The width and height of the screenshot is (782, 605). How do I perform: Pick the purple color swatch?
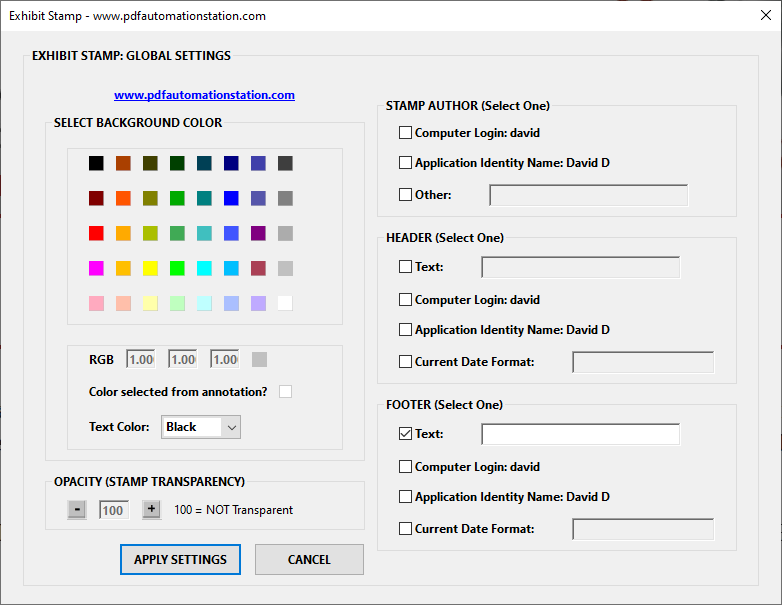258,233
